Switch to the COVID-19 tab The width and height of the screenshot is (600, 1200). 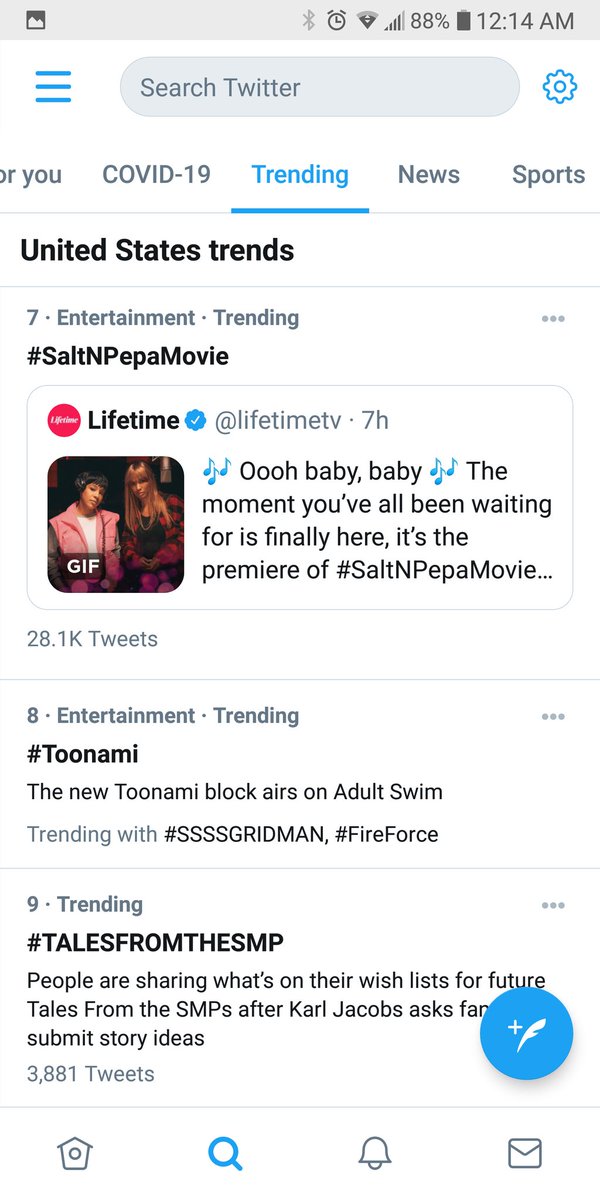tap(156, 175)
